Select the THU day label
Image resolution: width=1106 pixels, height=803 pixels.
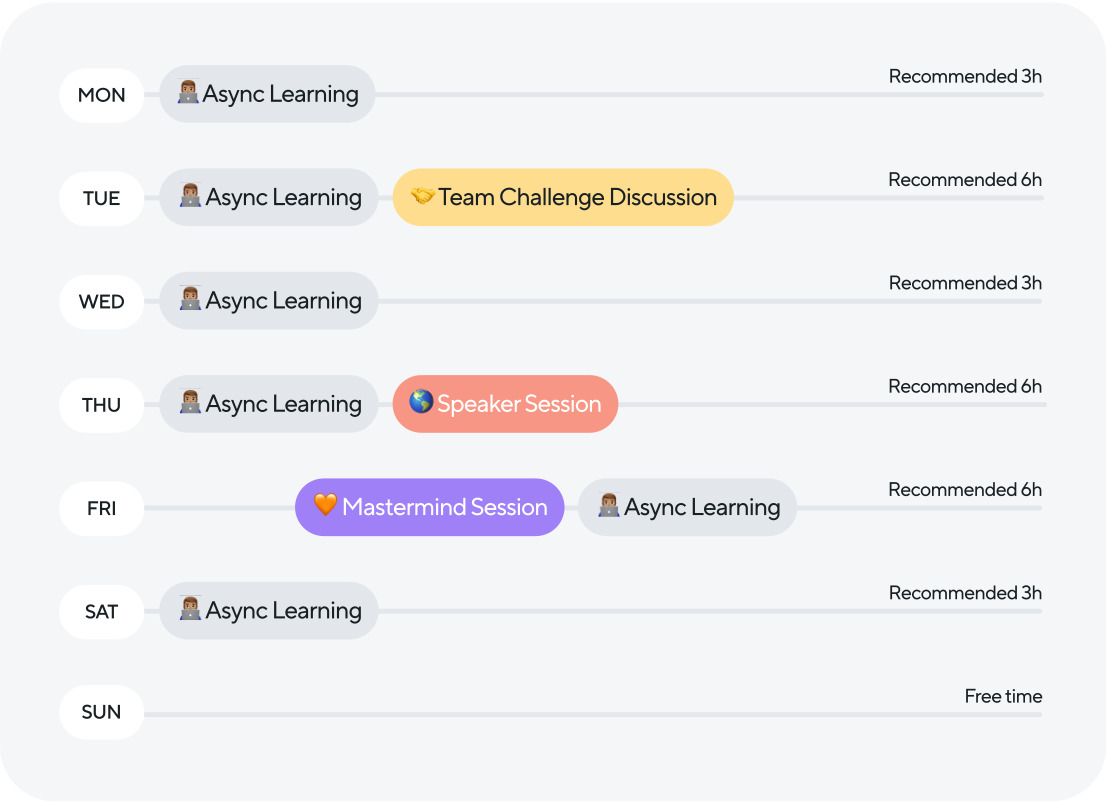point(102,405)
